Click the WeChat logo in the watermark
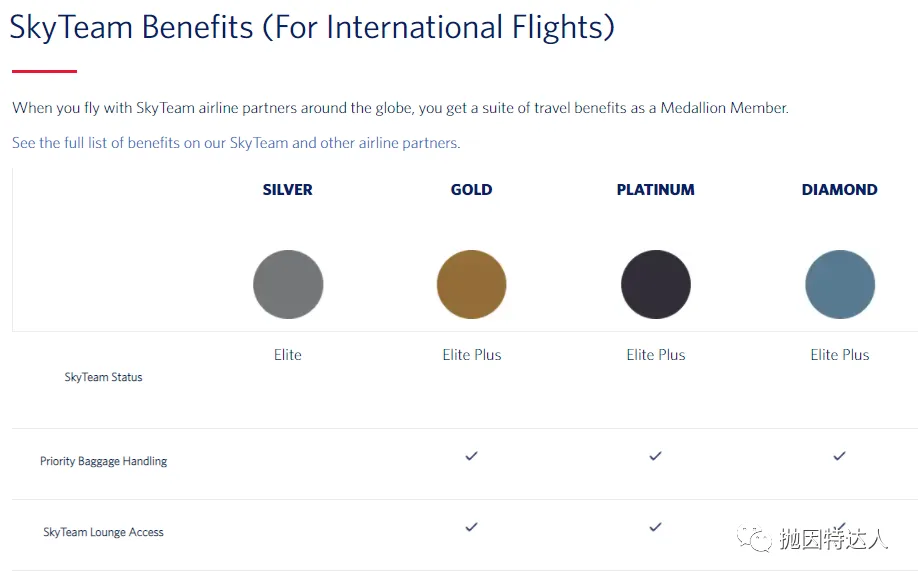918x579 pixels. 755,538
